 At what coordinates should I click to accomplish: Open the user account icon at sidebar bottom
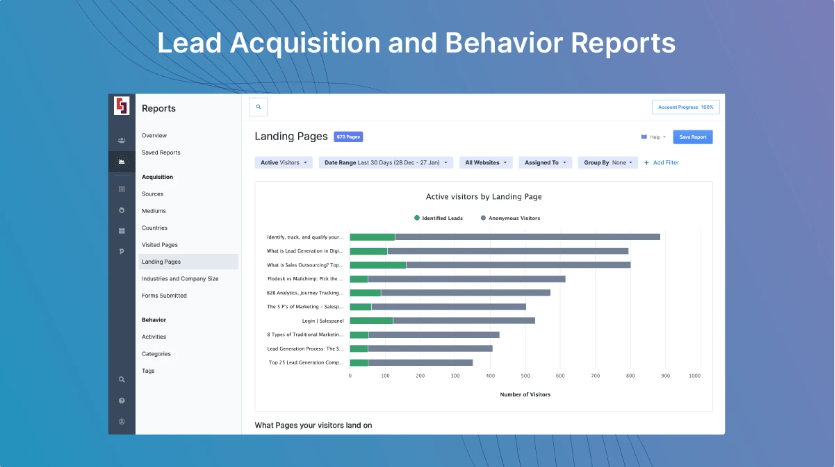122,421
